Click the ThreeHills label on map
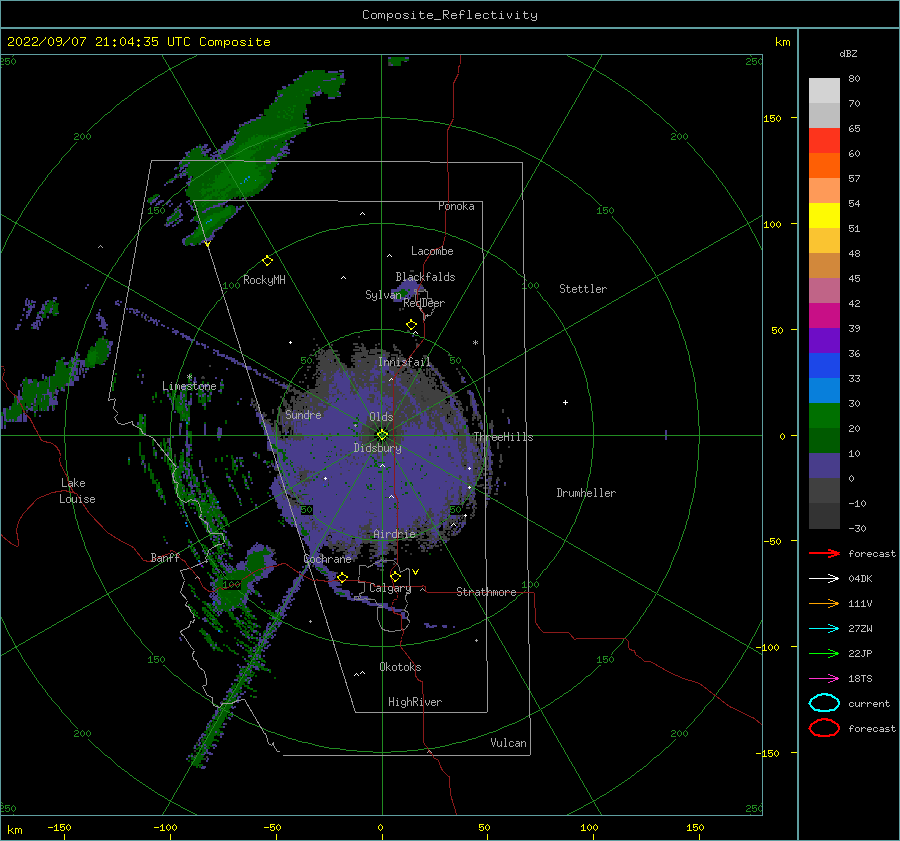The image size is (900, 841). (x=503, y=437)
